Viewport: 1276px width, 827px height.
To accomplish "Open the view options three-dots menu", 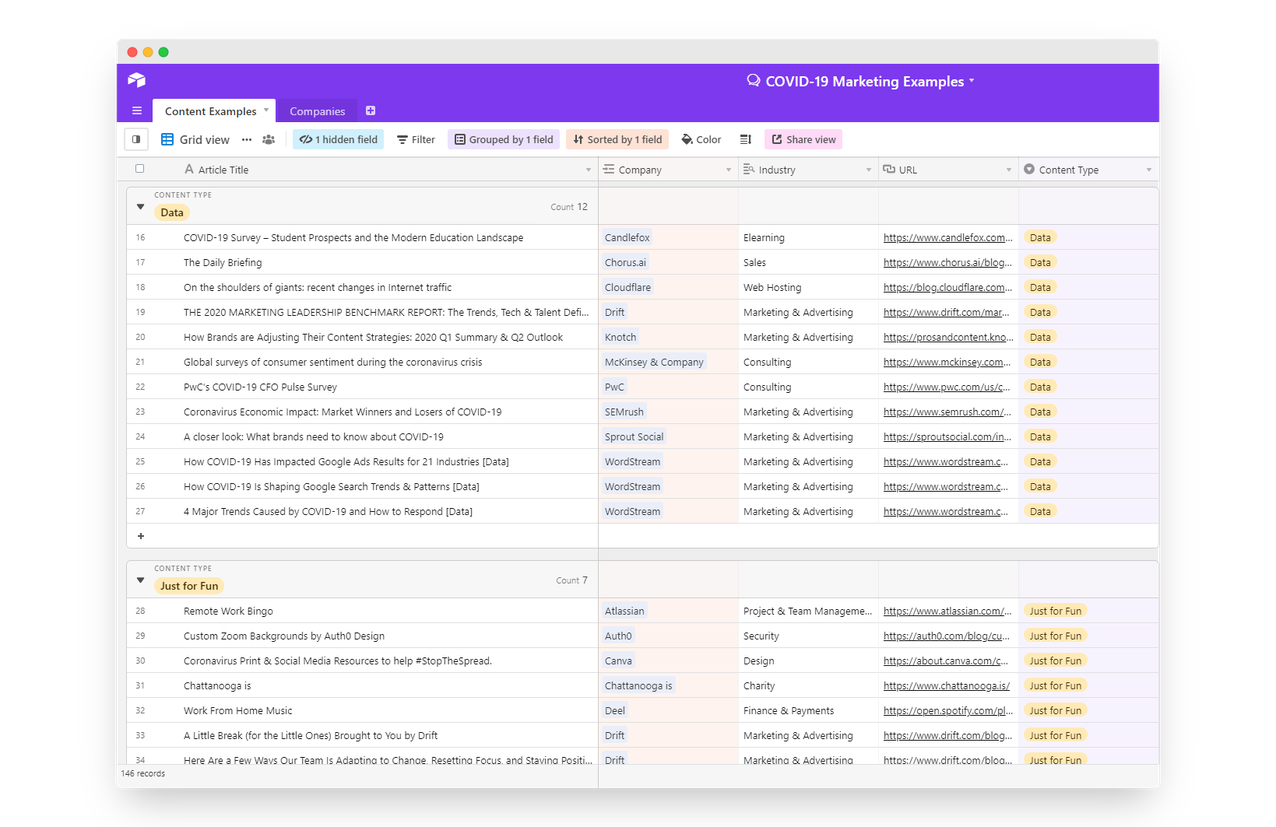I will coord(247,140).
